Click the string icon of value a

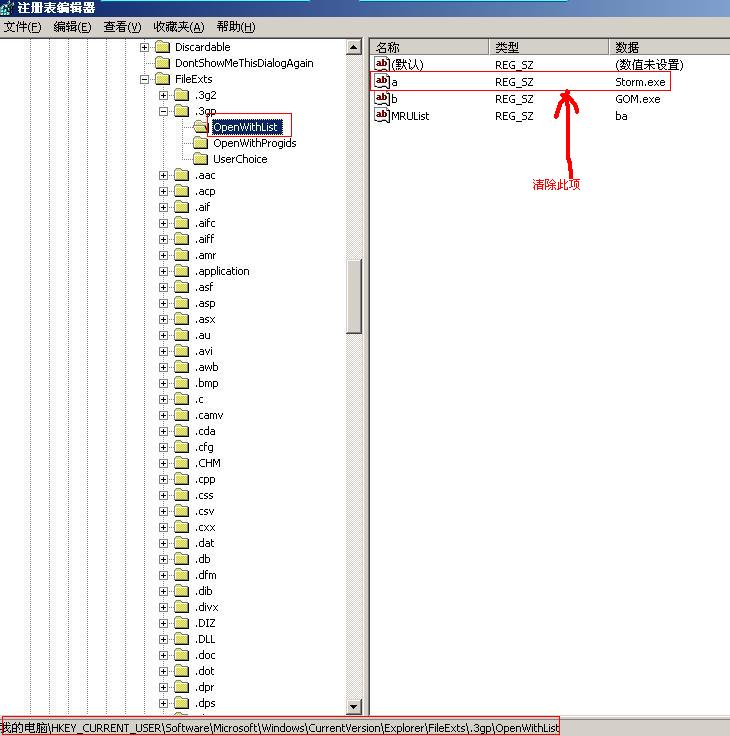click(x=382, y=82)
